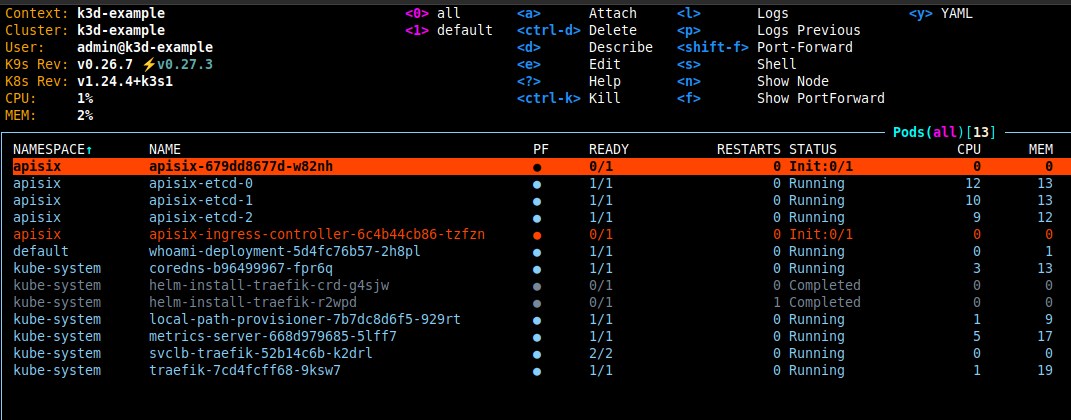Click port-forward dot for the traefik-7cd4fcff68-9ksw7 pod
Screen dimensions: 1071x420
point(537,371)
